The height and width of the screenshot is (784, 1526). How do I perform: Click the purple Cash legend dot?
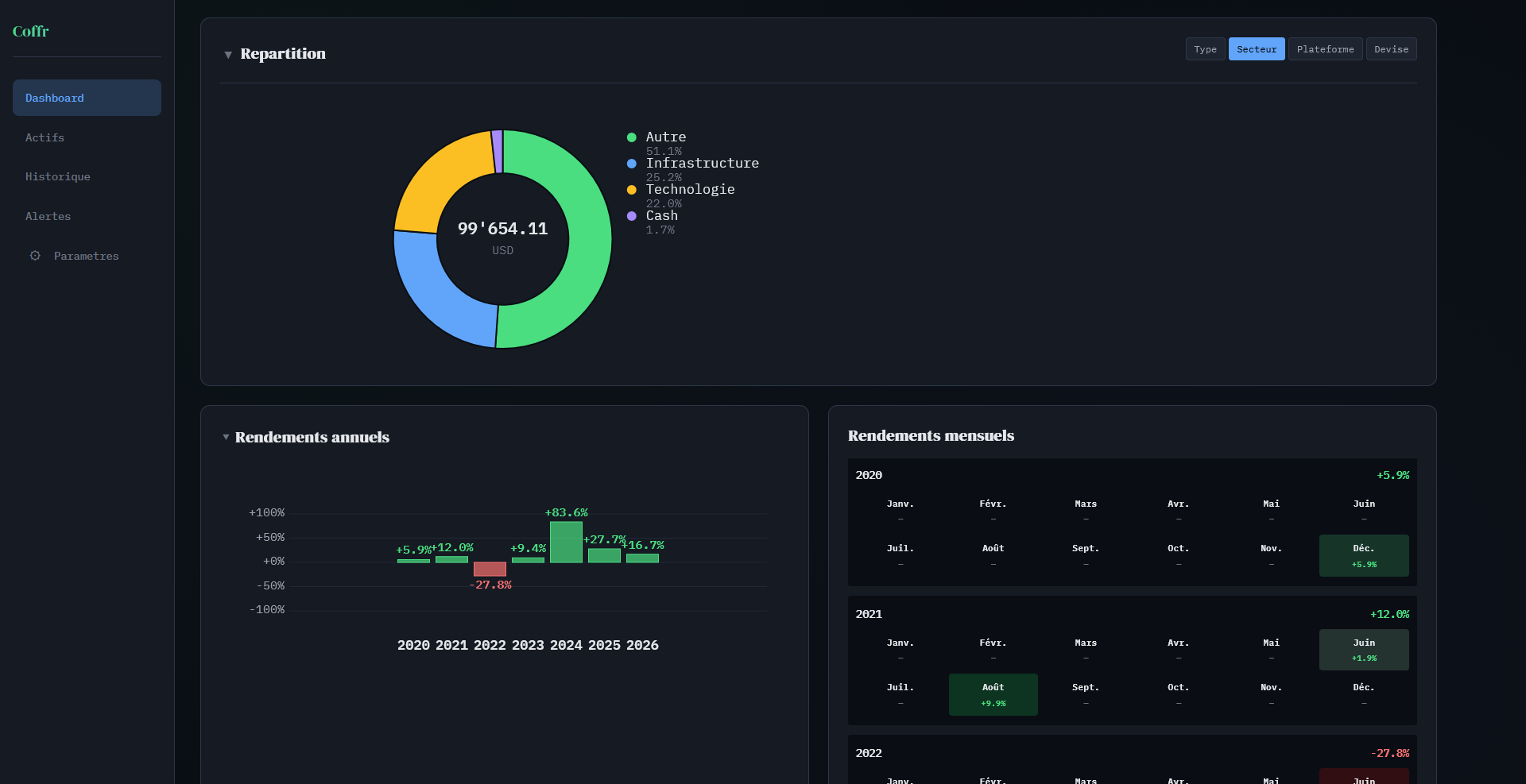point(631,216)
